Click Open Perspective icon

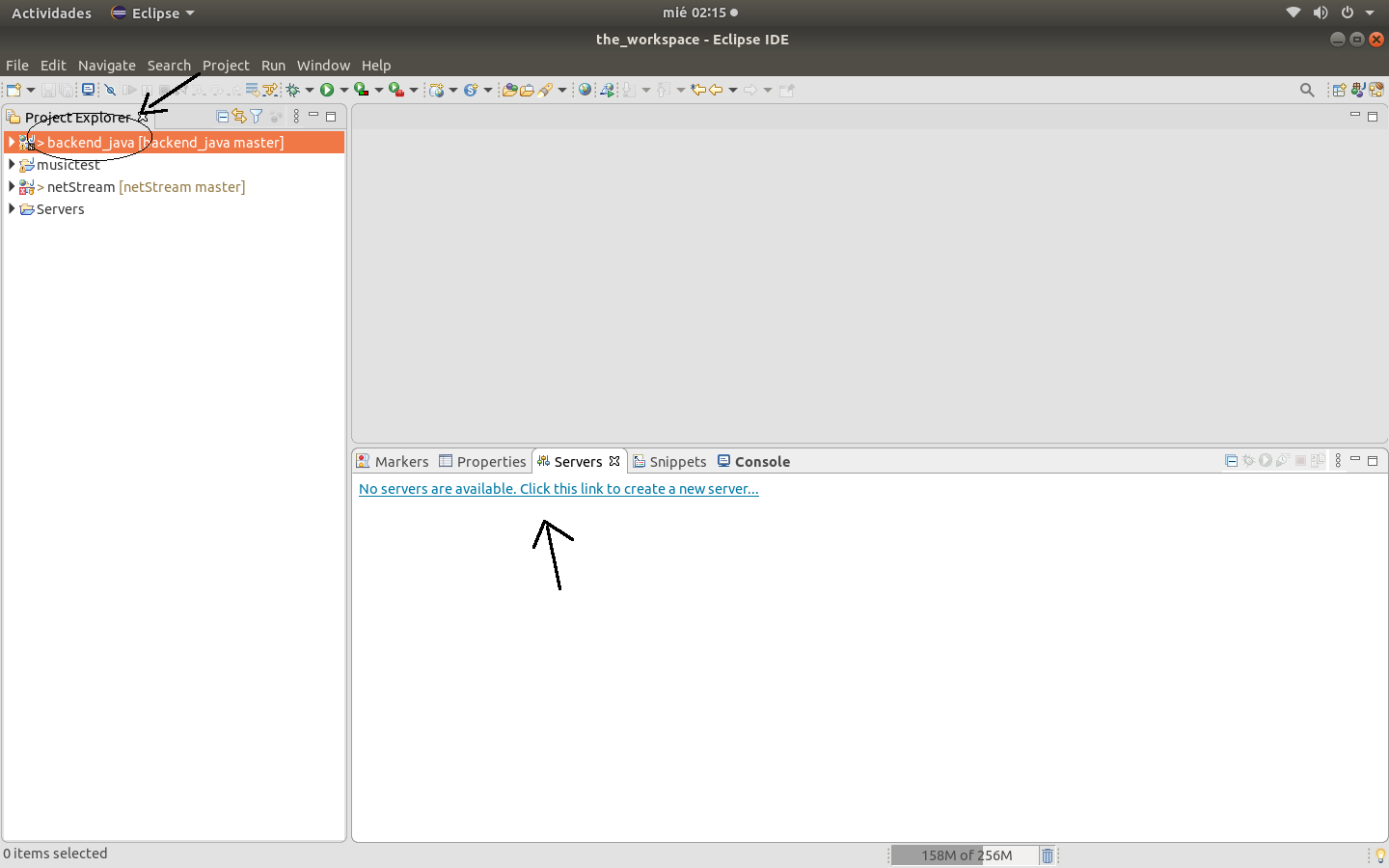(1339, 90)
